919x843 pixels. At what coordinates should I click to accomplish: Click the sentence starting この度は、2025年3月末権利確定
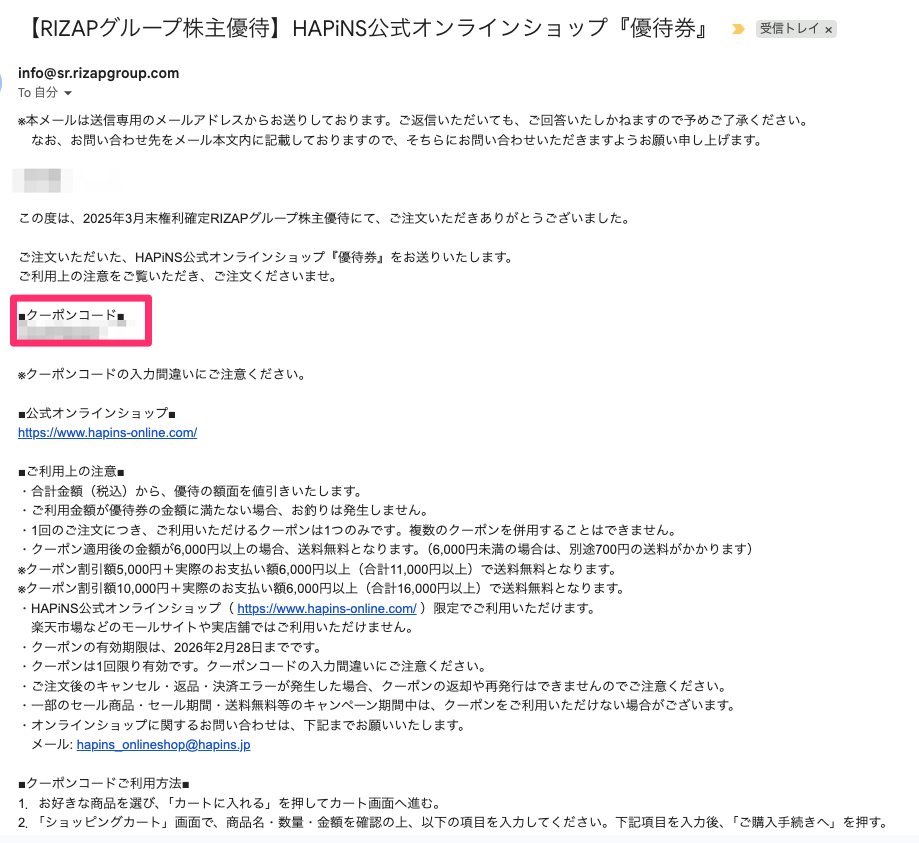[x=324, y=219]
